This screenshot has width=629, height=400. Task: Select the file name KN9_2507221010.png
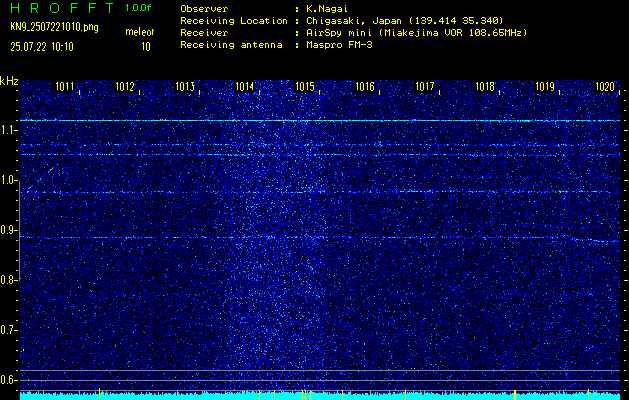point(54,27)
